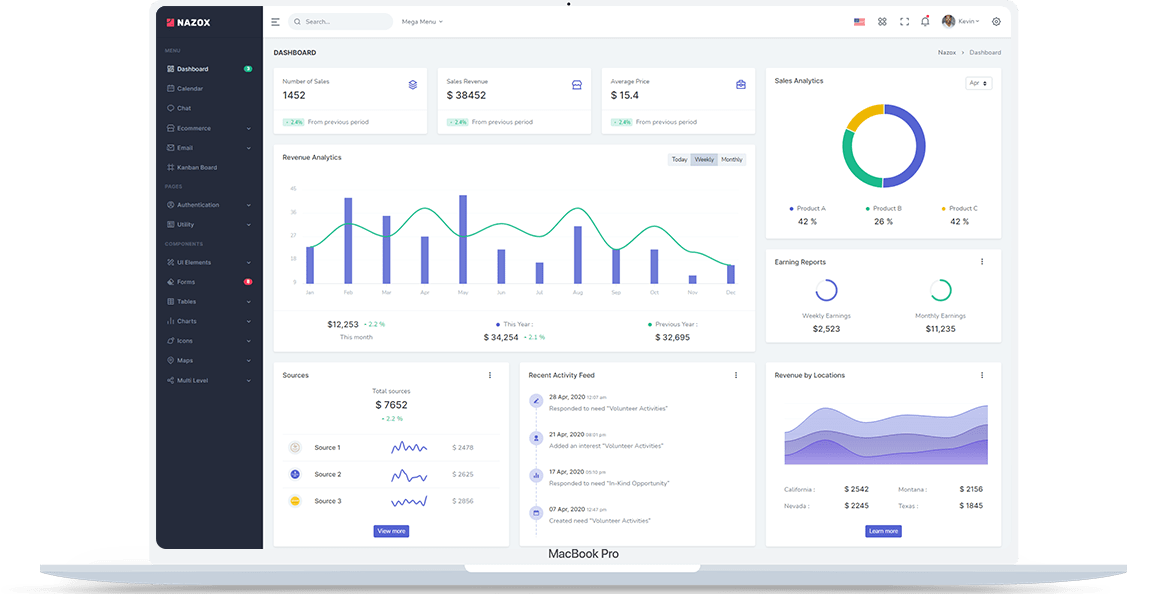The width and height of the screenshot is (1175, 594).
Task: Click the Sales Analytics donut chart
Action: (x=883, y=146)
